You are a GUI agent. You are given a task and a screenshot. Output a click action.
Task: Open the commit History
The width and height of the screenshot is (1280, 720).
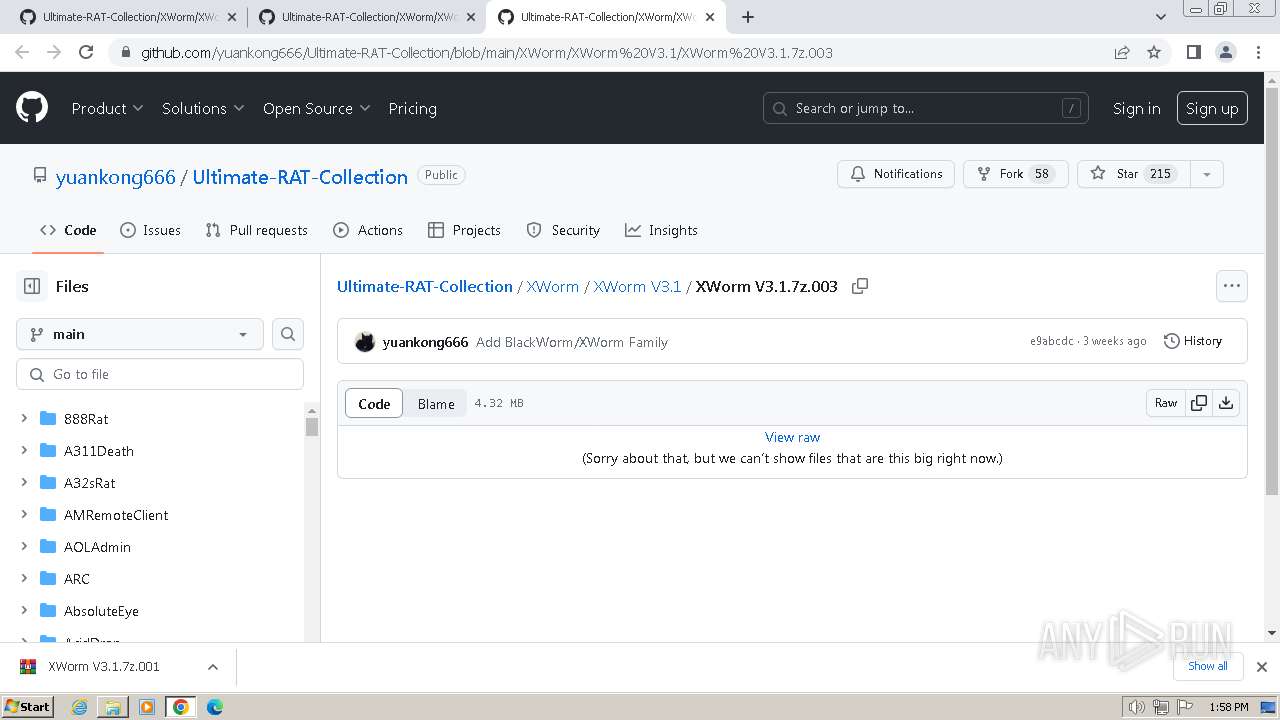click(1193, 341)
